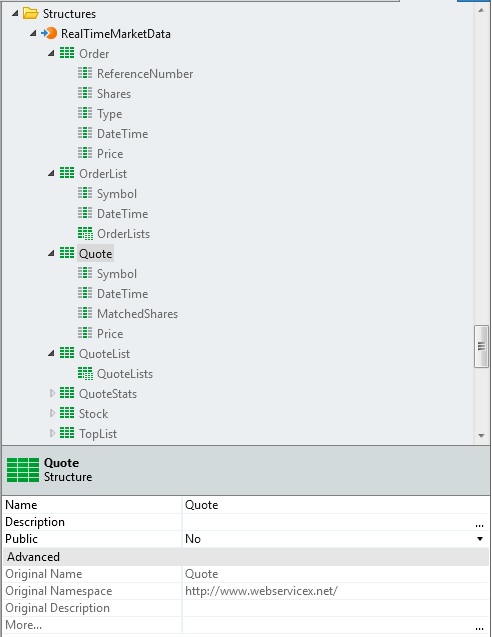492x637 pixels.
Task: Select the OrderLists tree item
Action: (124, 234)
